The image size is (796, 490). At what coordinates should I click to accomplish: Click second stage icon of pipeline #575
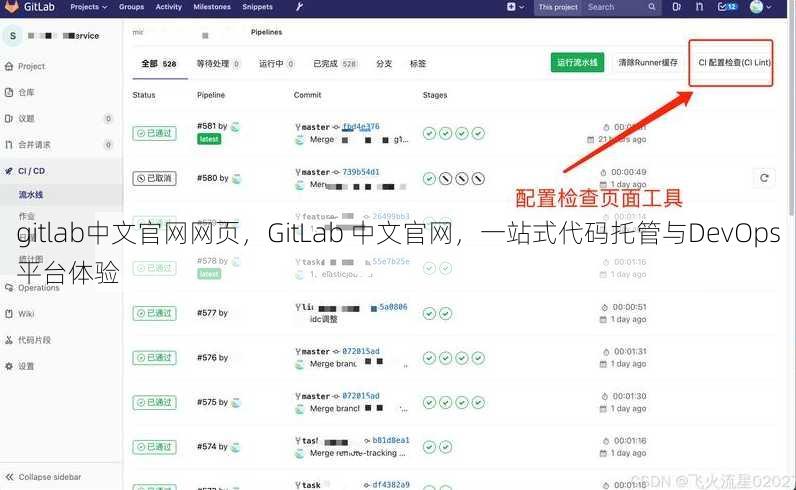tap(446, 403)
